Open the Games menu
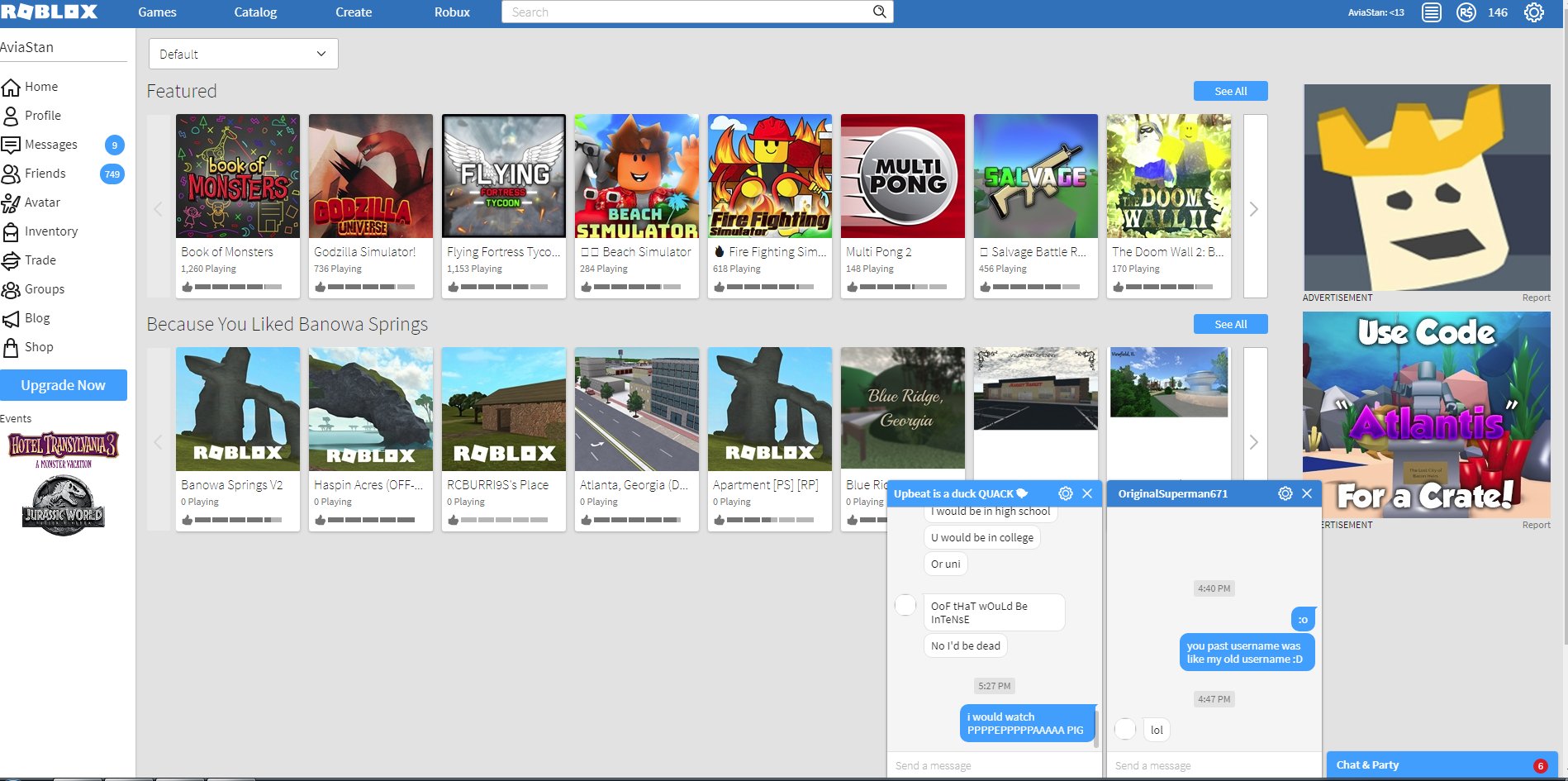1568x781 pixels. point(157,12)
